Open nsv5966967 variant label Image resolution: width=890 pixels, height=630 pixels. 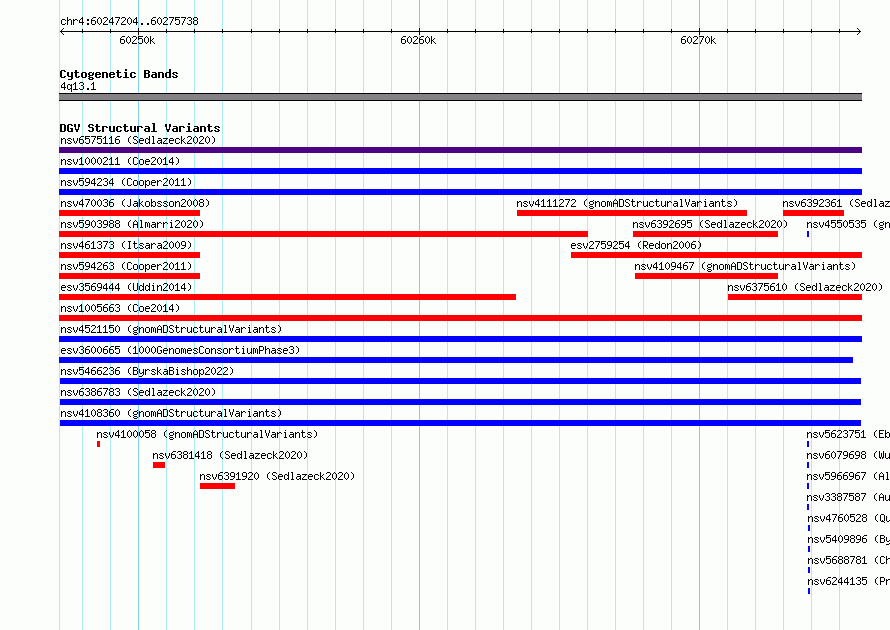(848, 476)
